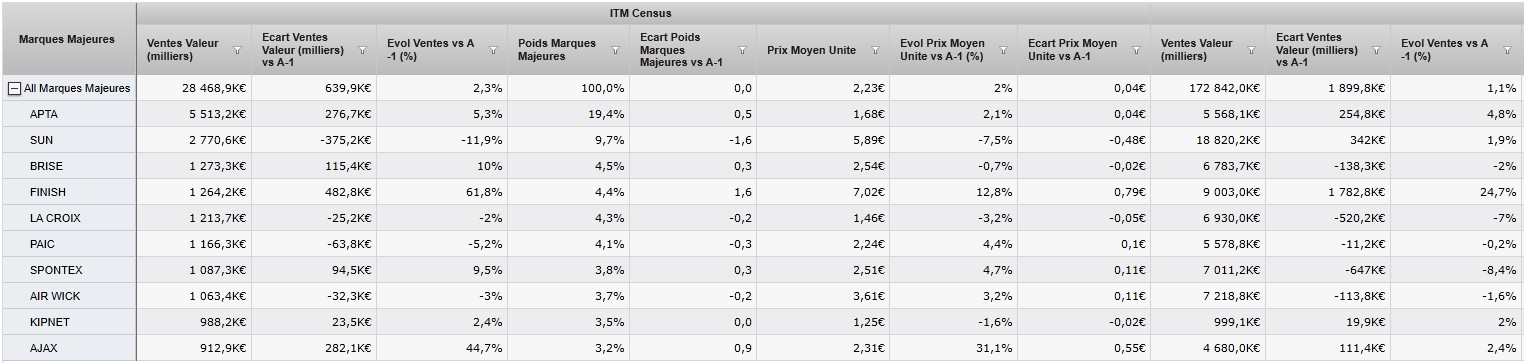The image size is (1524, 363).
Task: Open filter on Poids Marques Majeures column
Action: pos(617,50)
